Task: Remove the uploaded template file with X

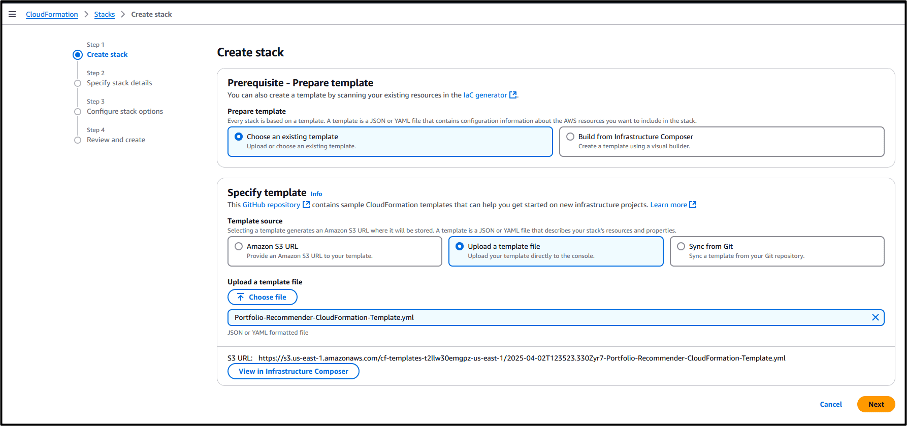Action: tap(875, 317)
